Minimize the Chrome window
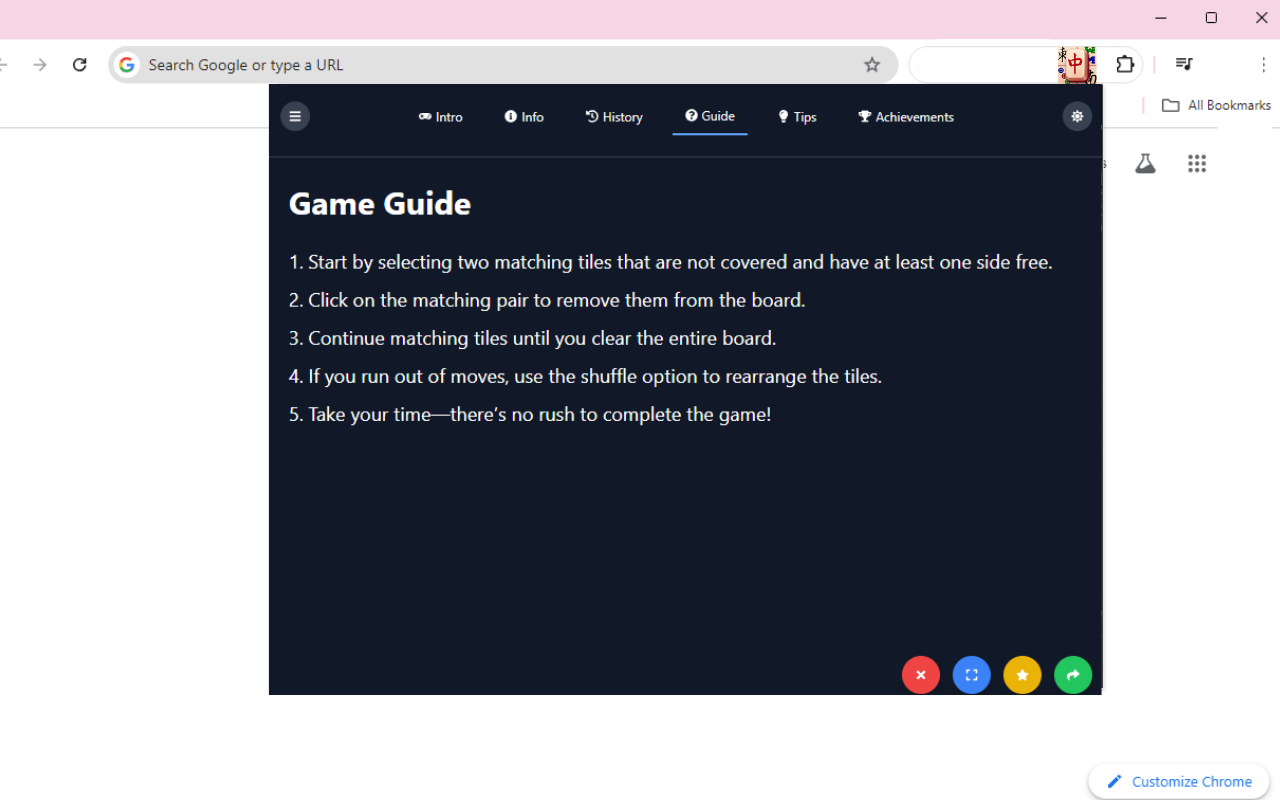 pos(1161,18)
